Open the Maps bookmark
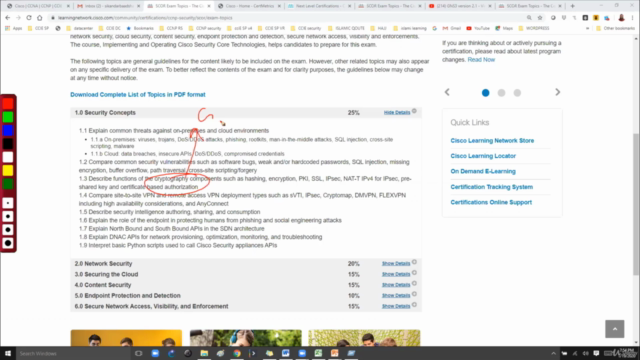The image size is (640, 360). 504,29
